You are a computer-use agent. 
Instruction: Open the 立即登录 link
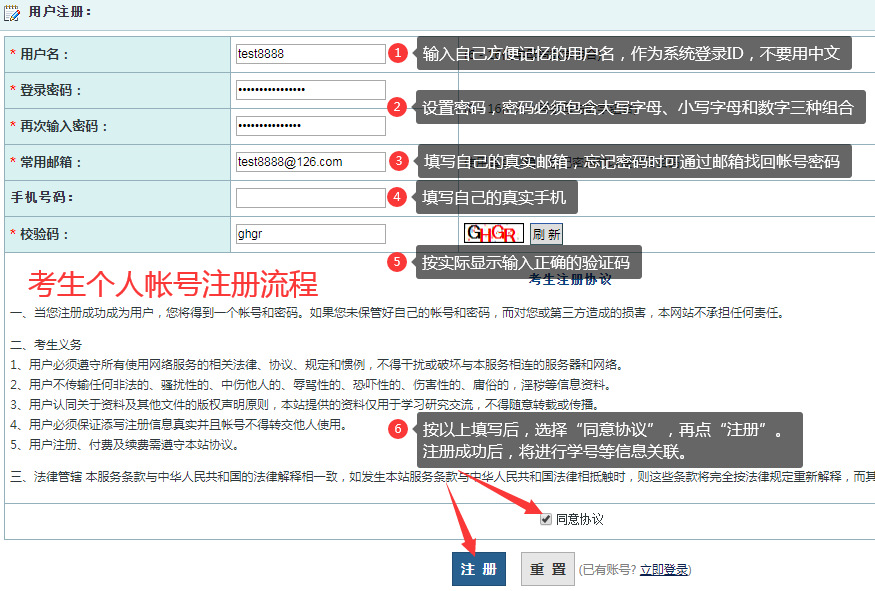coord(664,570)
